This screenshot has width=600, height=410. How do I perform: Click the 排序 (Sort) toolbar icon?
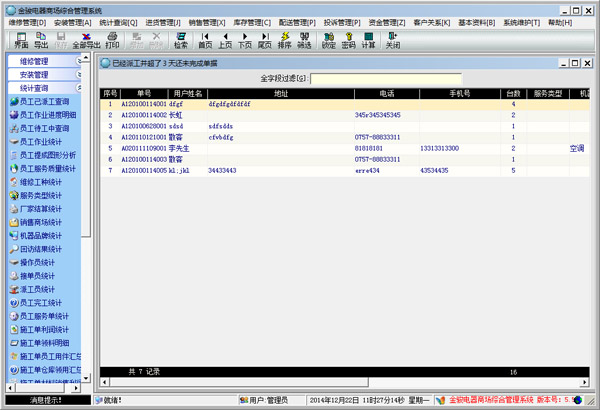click(x=284, y=39)
